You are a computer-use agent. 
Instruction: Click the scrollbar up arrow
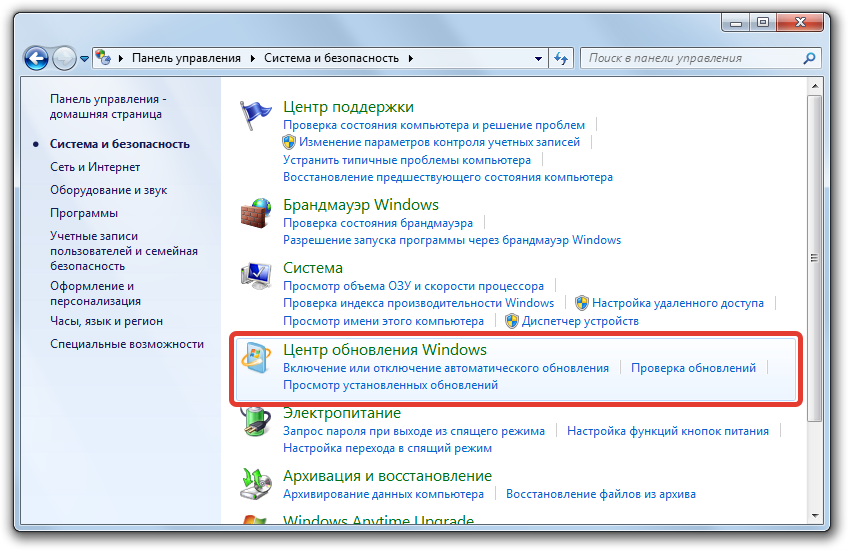pos(814,87)
